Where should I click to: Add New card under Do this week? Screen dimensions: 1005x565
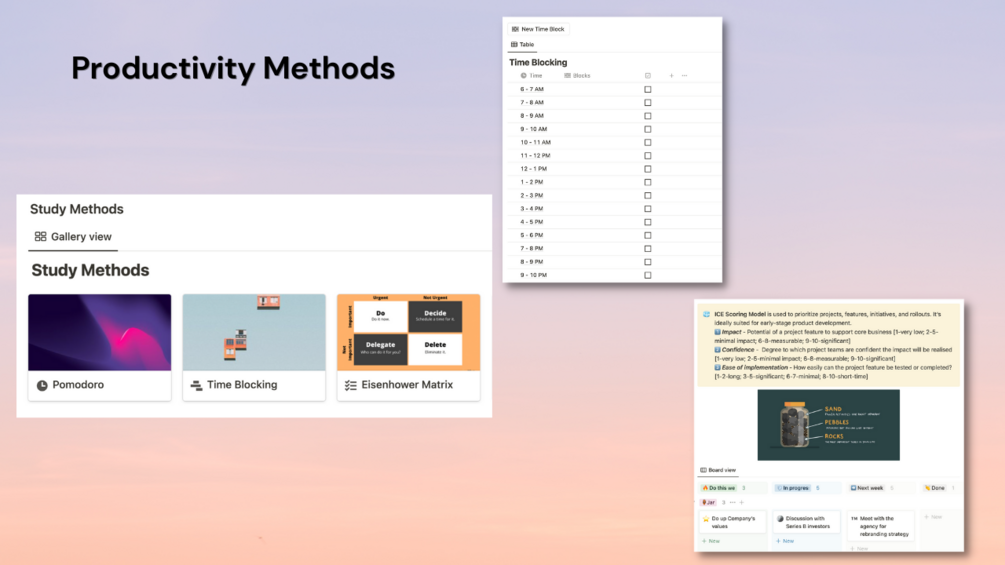pyautogui.click(x=711, y=541)
